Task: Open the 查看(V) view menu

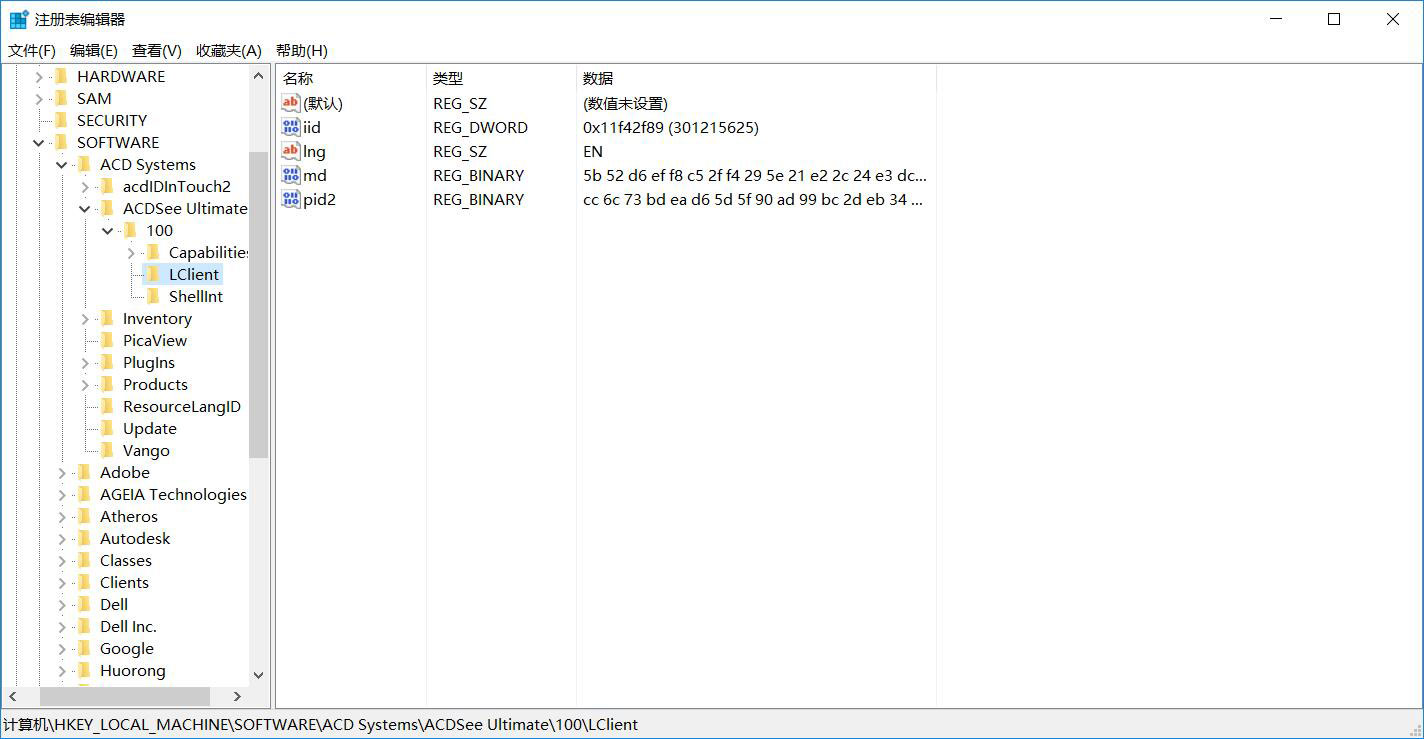Action: (157, 50)
